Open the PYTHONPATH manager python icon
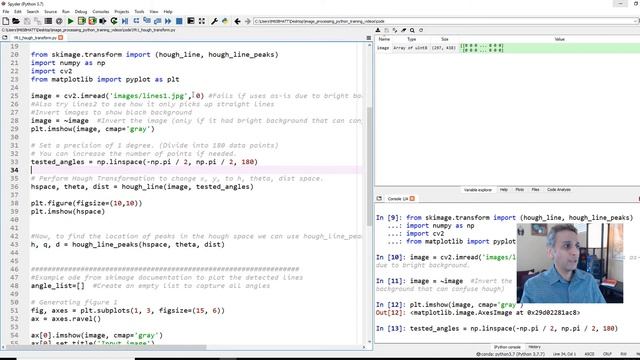Image resolution: width=640 pixels, height=360 pixels. coord(225,21)
